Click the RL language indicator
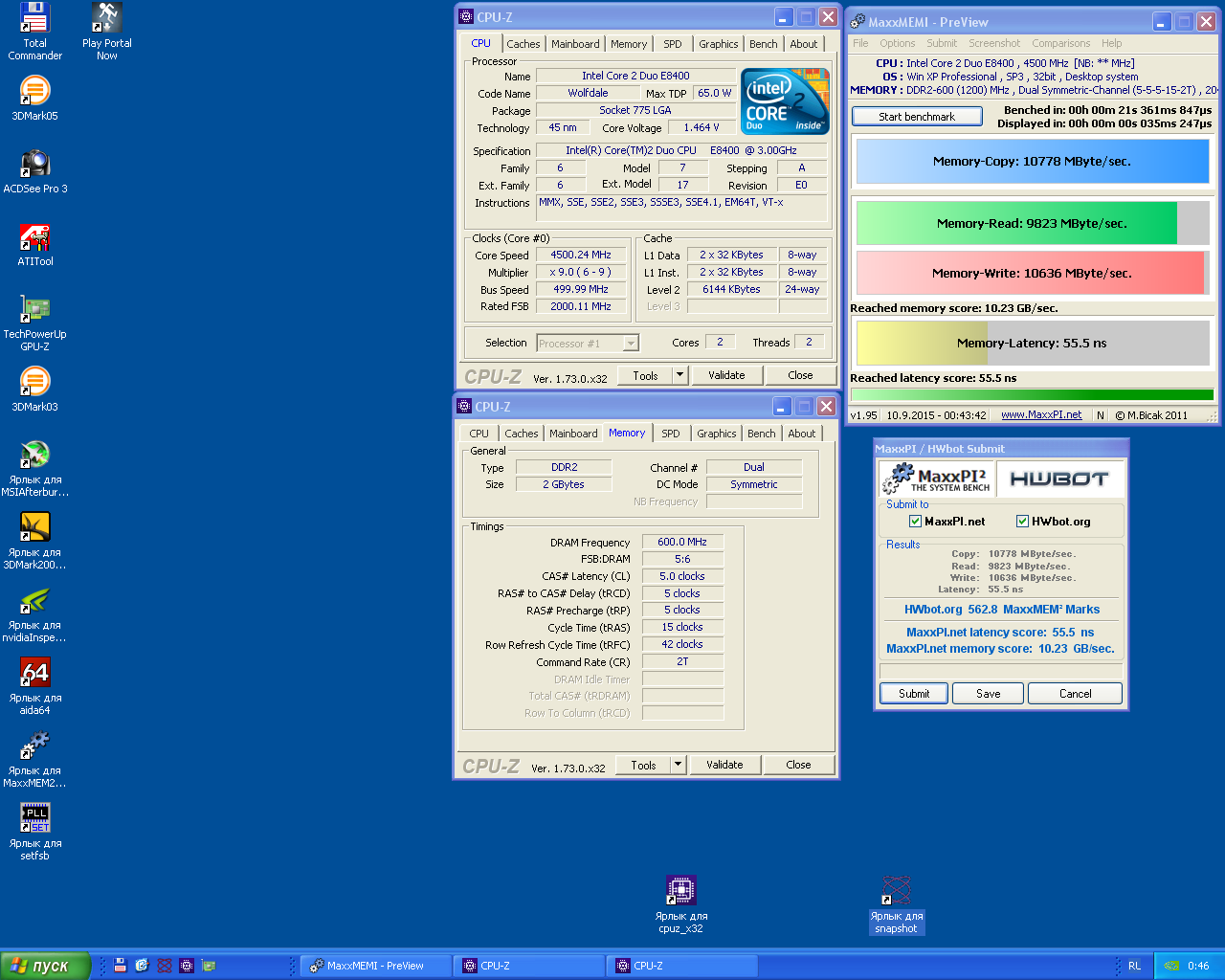This screenshot has width=1225, height=980. tap(1134, 966)
